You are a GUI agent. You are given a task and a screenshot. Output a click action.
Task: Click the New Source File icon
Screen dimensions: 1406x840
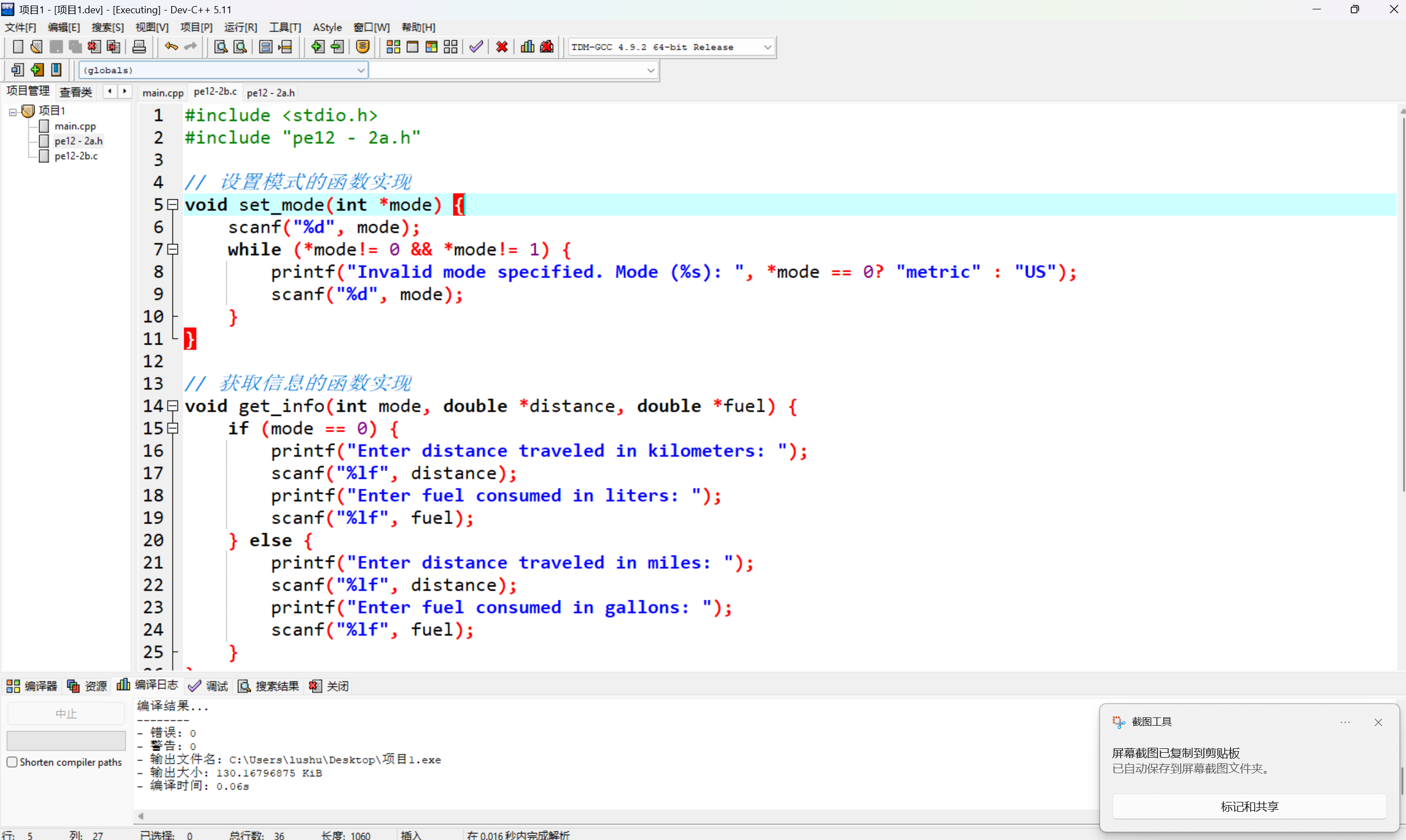(18, 47)
